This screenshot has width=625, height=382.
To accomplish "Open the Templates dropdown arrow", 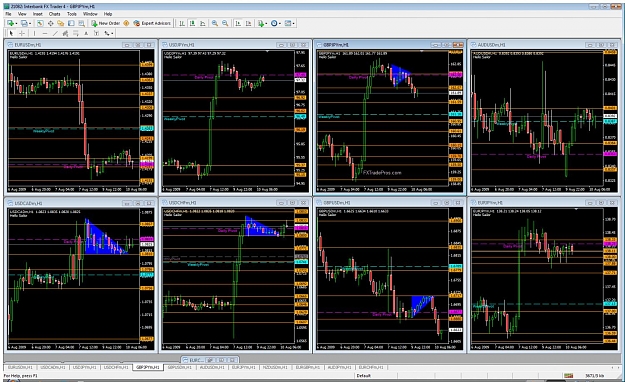I will [x=294, y=24].
